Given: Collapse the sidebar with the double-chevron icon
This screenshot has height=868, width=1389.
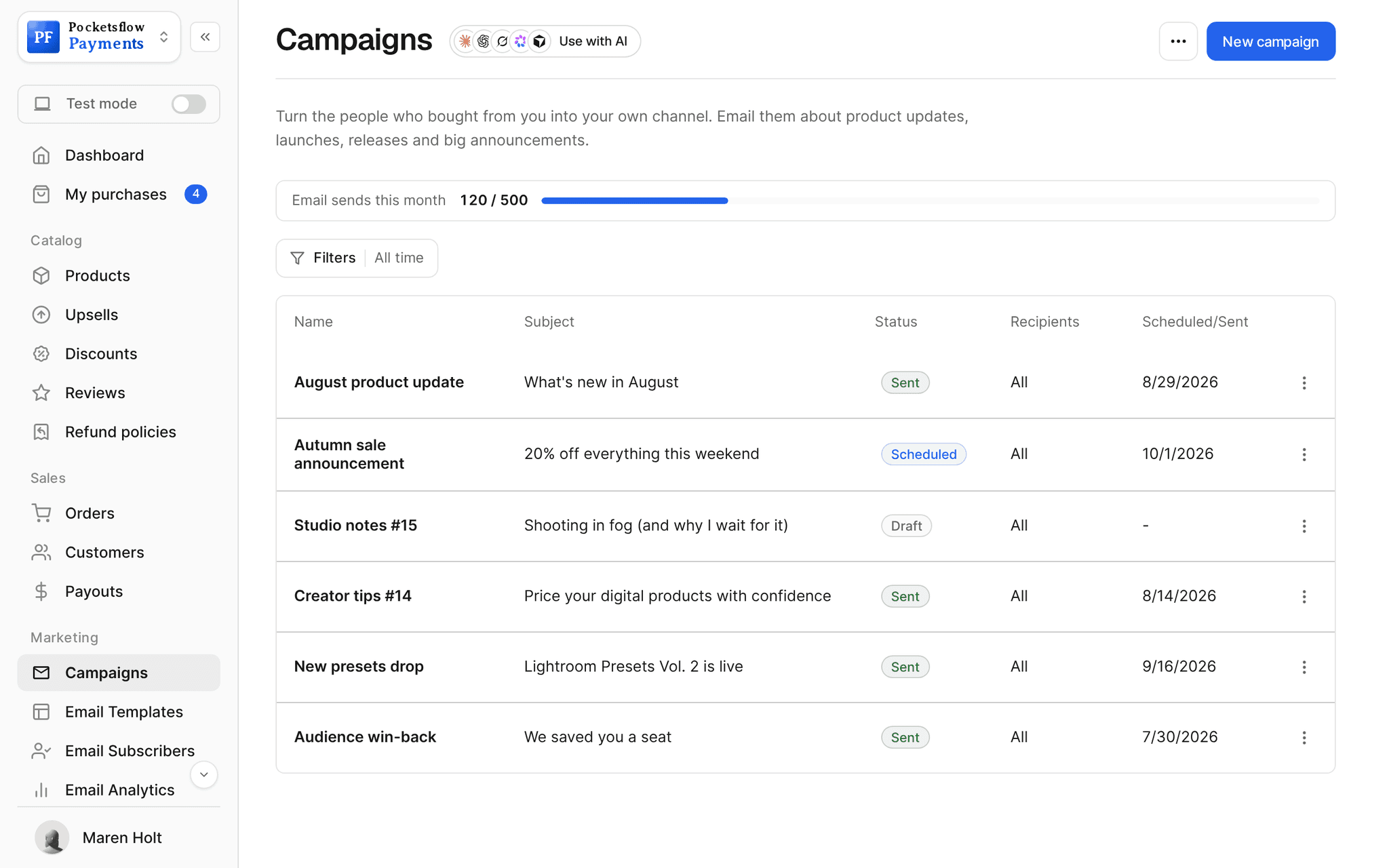Looking at the screenshot, I should click(x=205, y=37).
